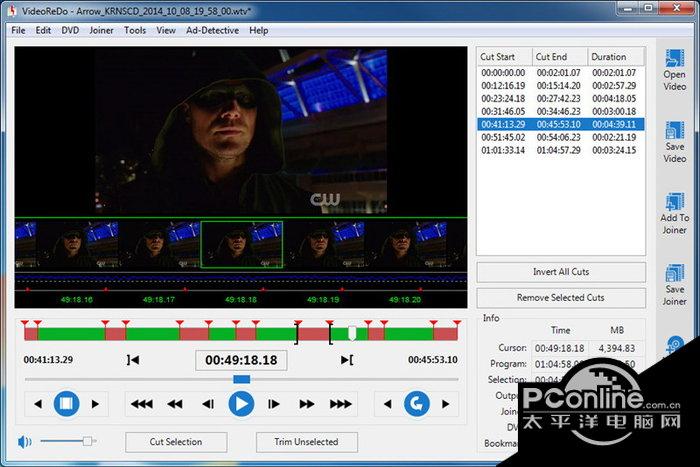Open the Edit menu
Image resolution: width=700 pixels, height=467 pixels.
click(x=43, y=30)
